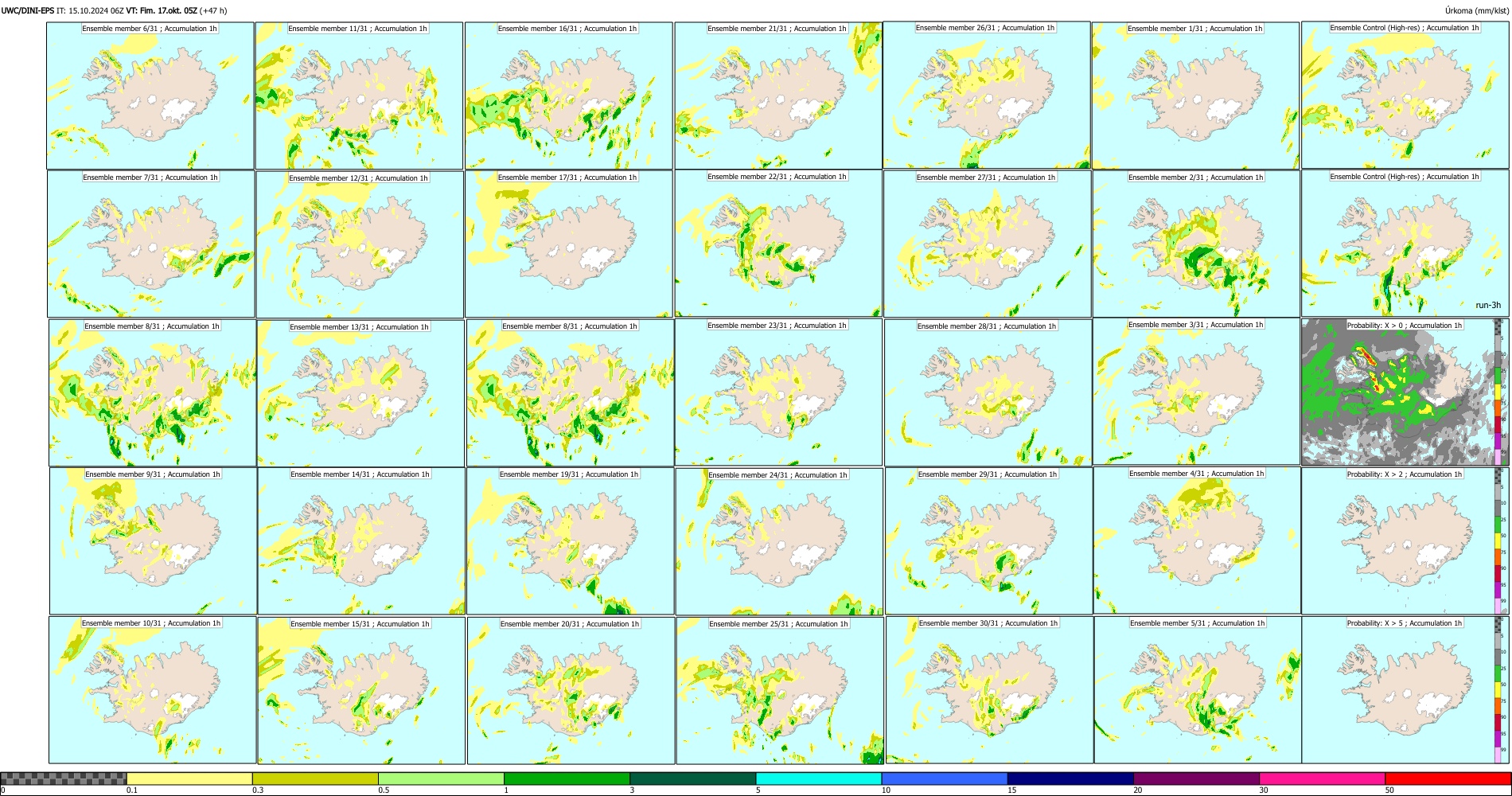Open the Ensemble member 6/31 precipitation map

(x=150, y=96)
